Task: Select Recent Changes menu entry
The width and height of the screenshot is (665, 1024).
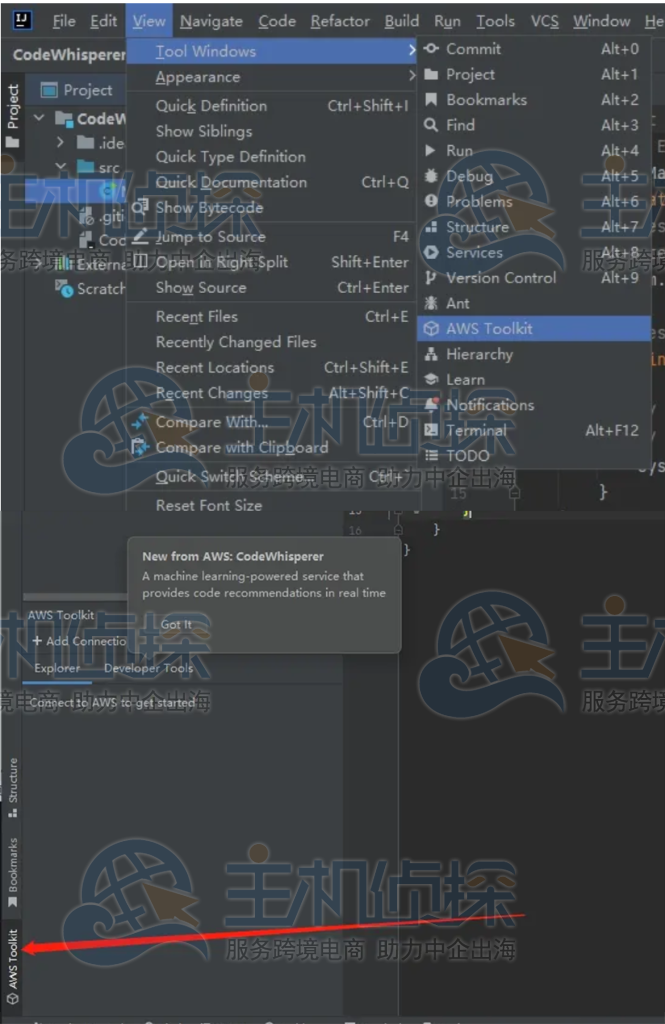Action: pos(271,392)
